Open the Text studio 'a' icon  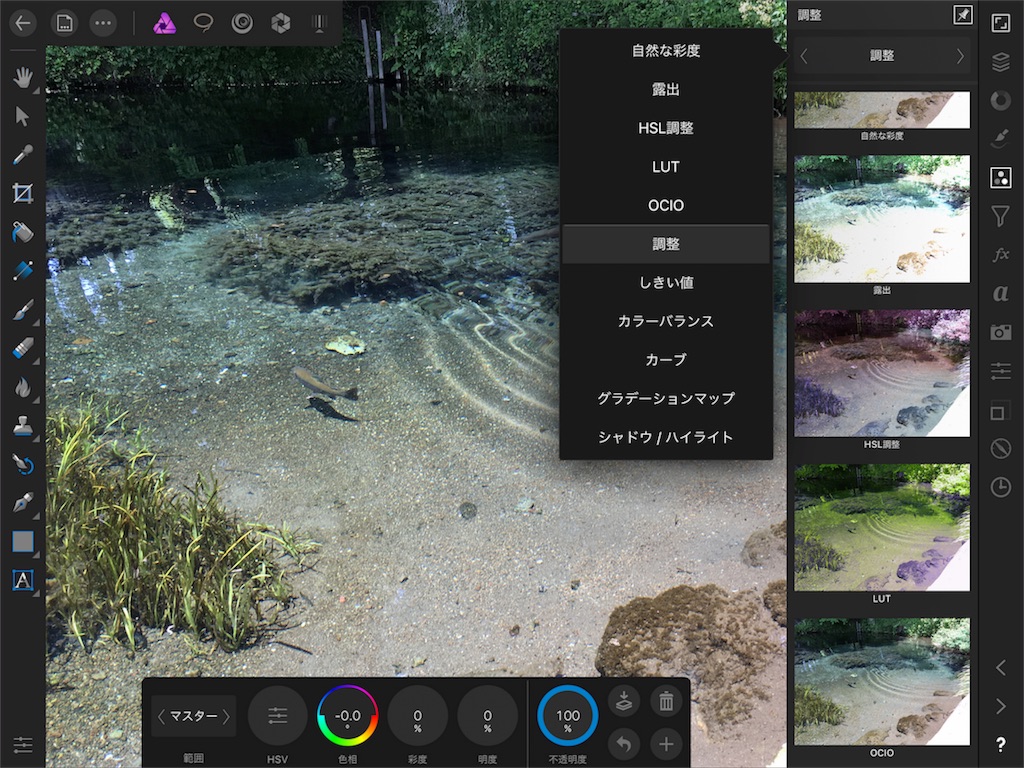pyautogui.click(x=1000, y=293)
